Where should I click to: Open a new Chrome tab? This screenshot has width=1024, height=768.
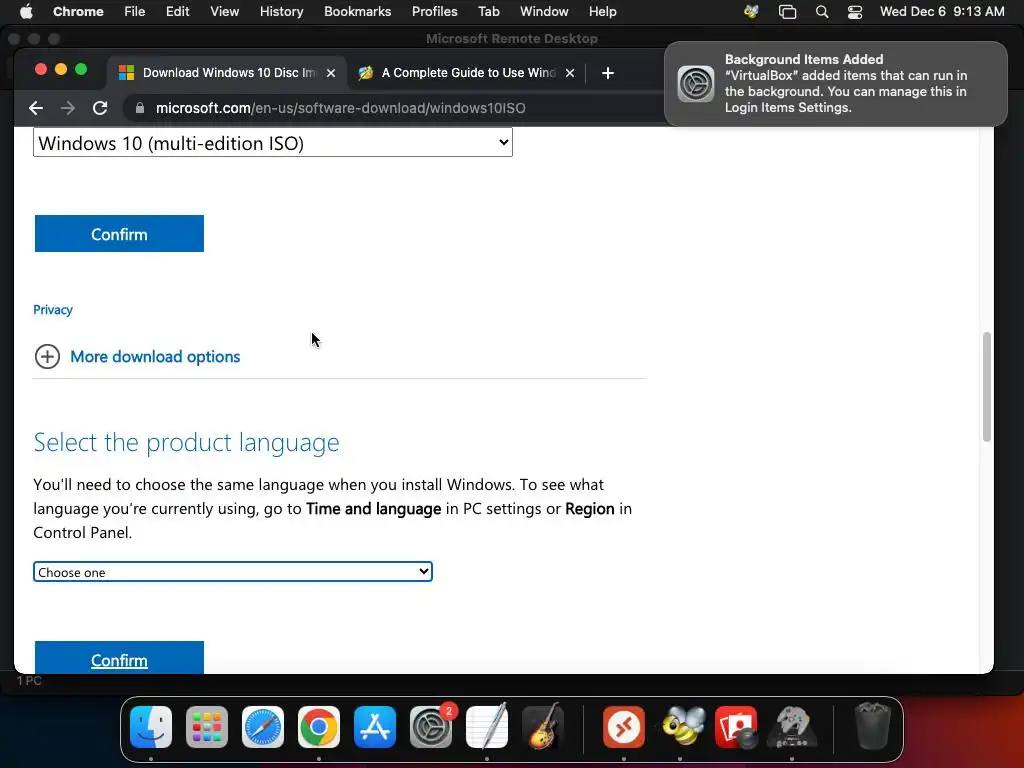(x=607, y=73)
